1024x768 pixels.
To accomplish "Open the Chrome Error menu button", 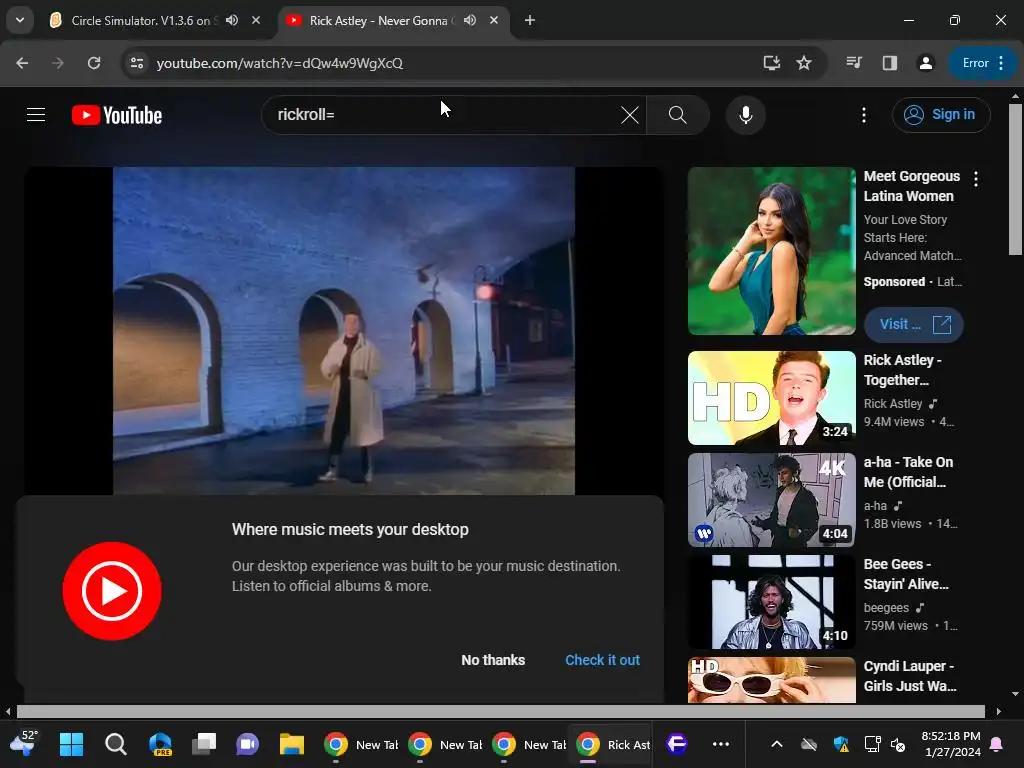I will (983, 63).
